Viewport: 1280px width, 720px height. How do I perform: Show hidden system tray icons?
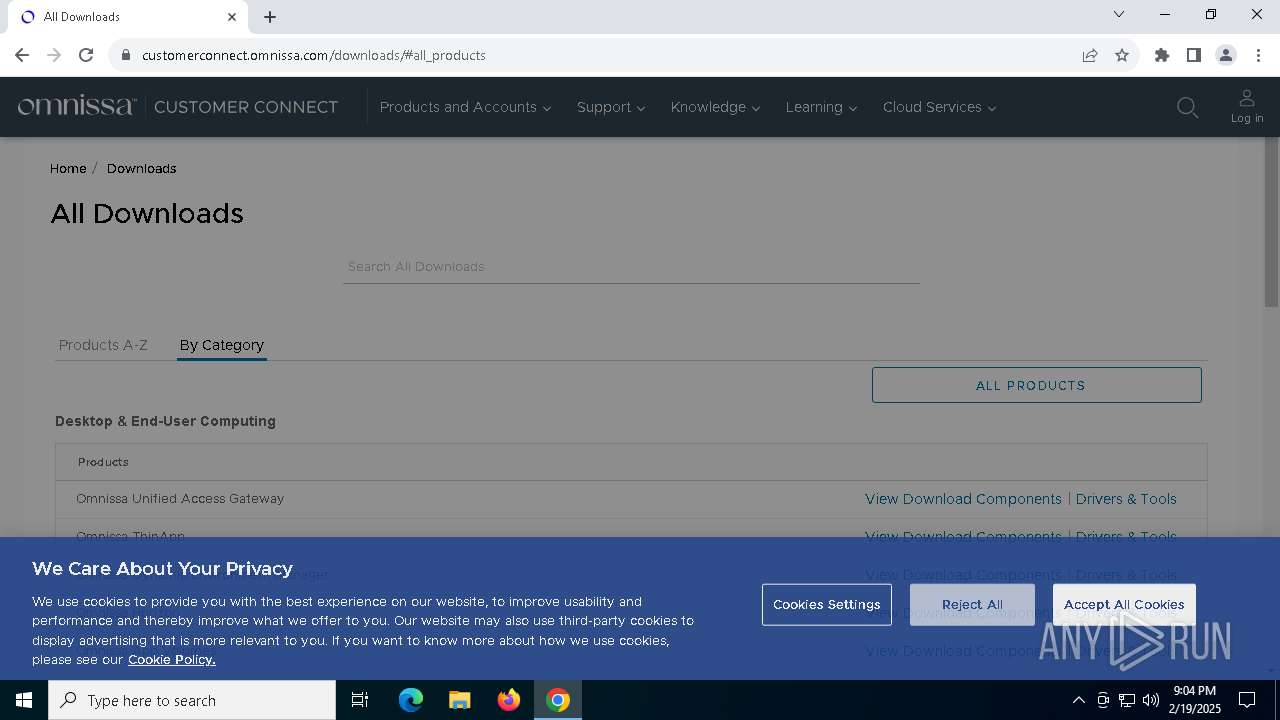click(1078, 700)
